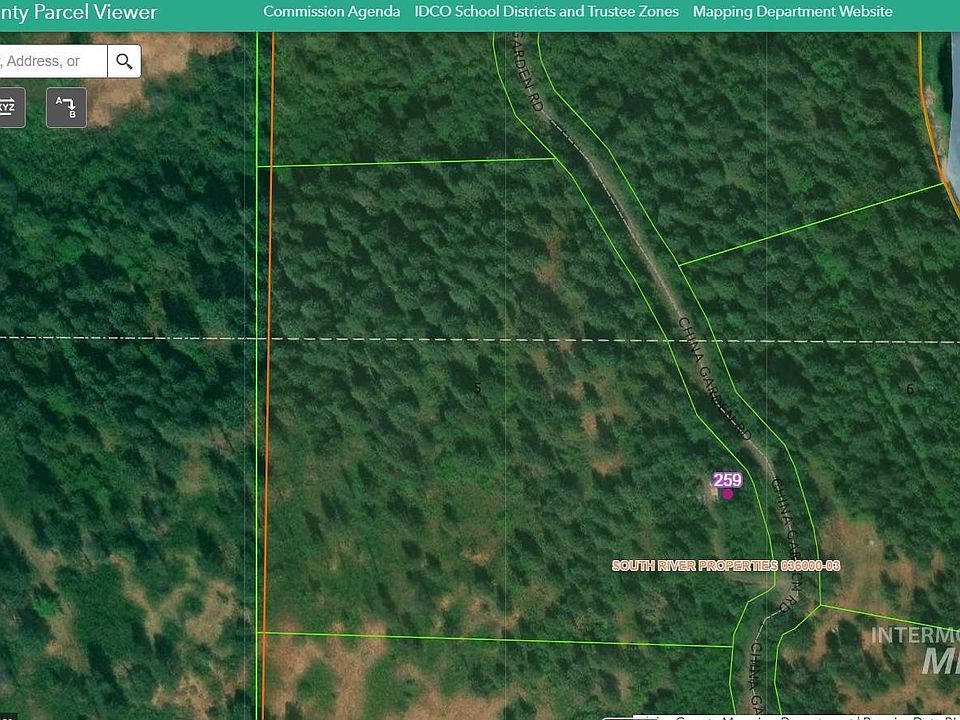Image resolution: width=960 pixels, height=720 pixels.
Task: Click the section number 5 label
Action: (x=478, y=388)
